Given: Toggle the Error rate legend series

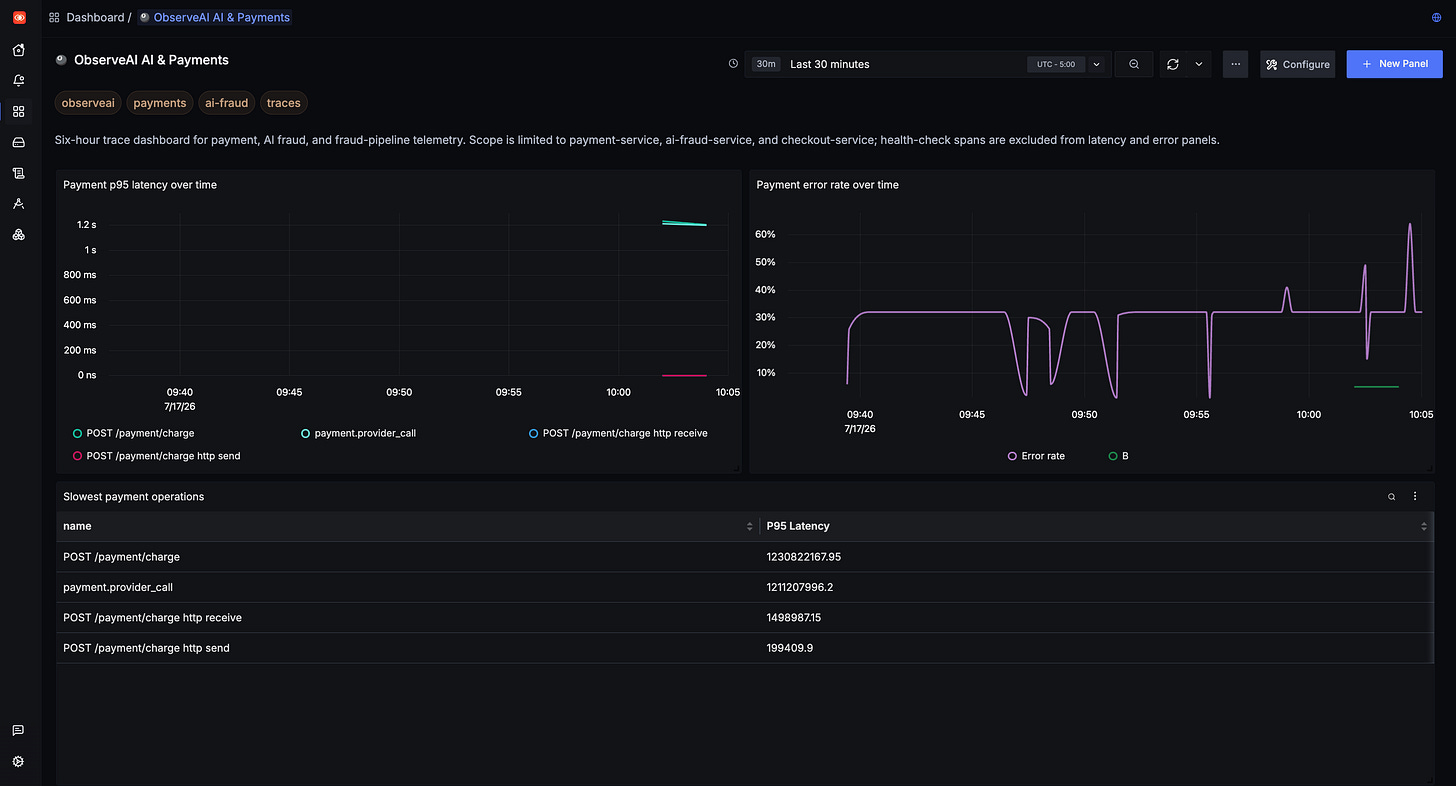Looking at the screenshot, I should coord(1036,456).
